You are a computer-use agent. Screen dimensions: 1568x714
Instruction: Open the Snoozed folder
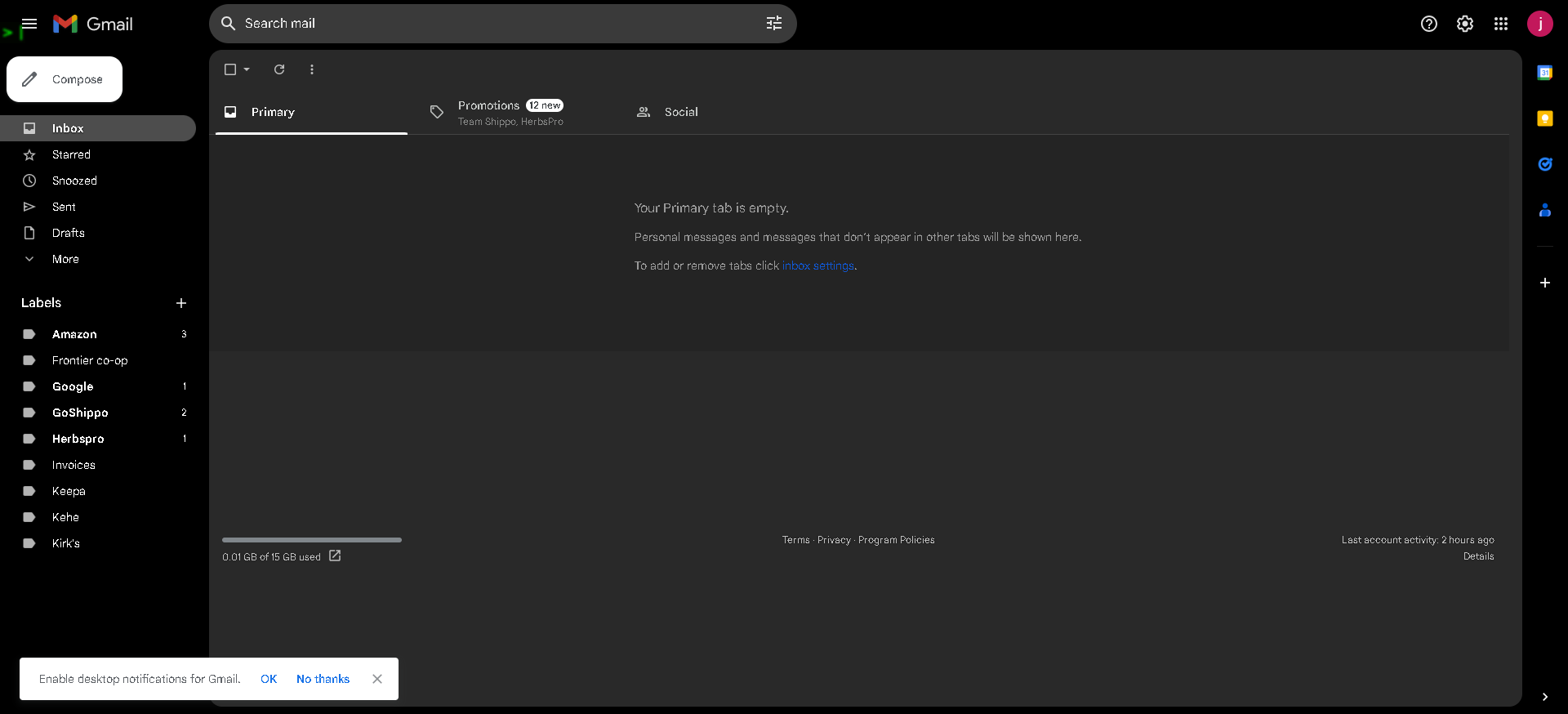(98, 181)
